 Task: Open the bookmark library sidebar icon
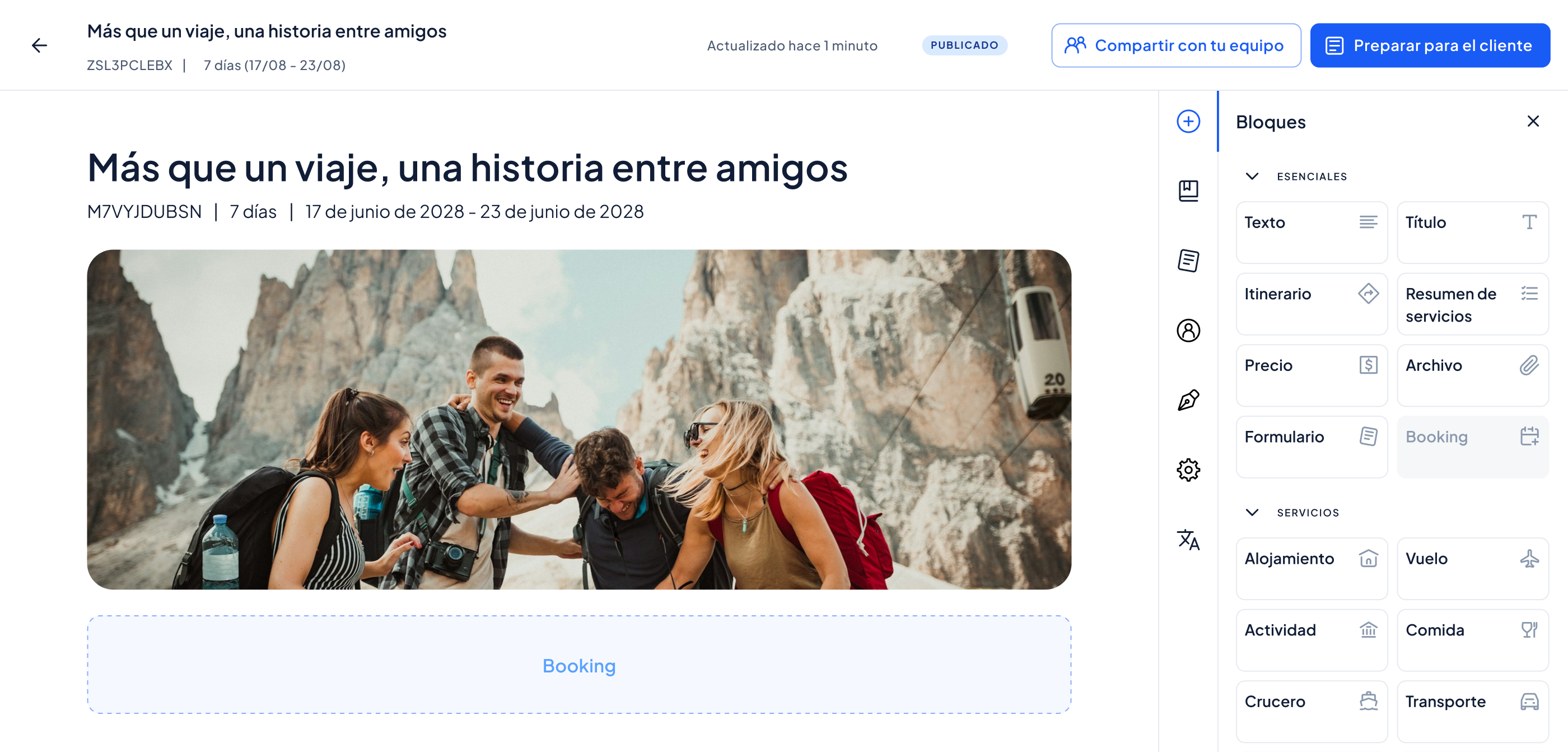(x=1188, y=191)
